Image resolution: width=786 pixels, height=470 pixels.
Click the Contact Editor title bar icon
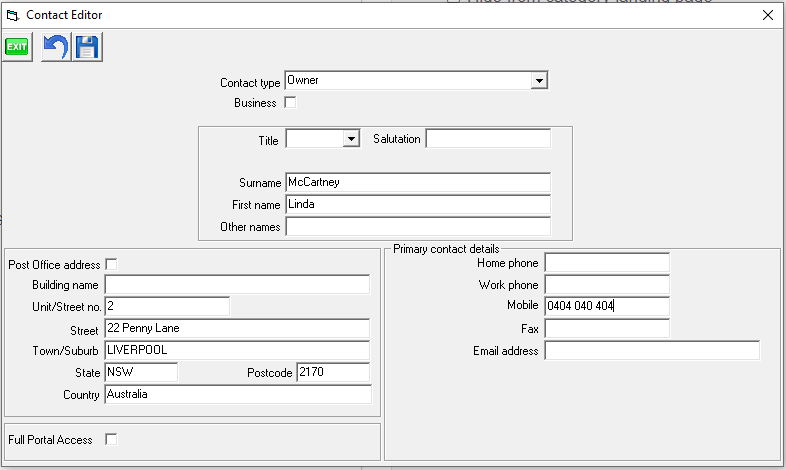[x=13, y=16]
